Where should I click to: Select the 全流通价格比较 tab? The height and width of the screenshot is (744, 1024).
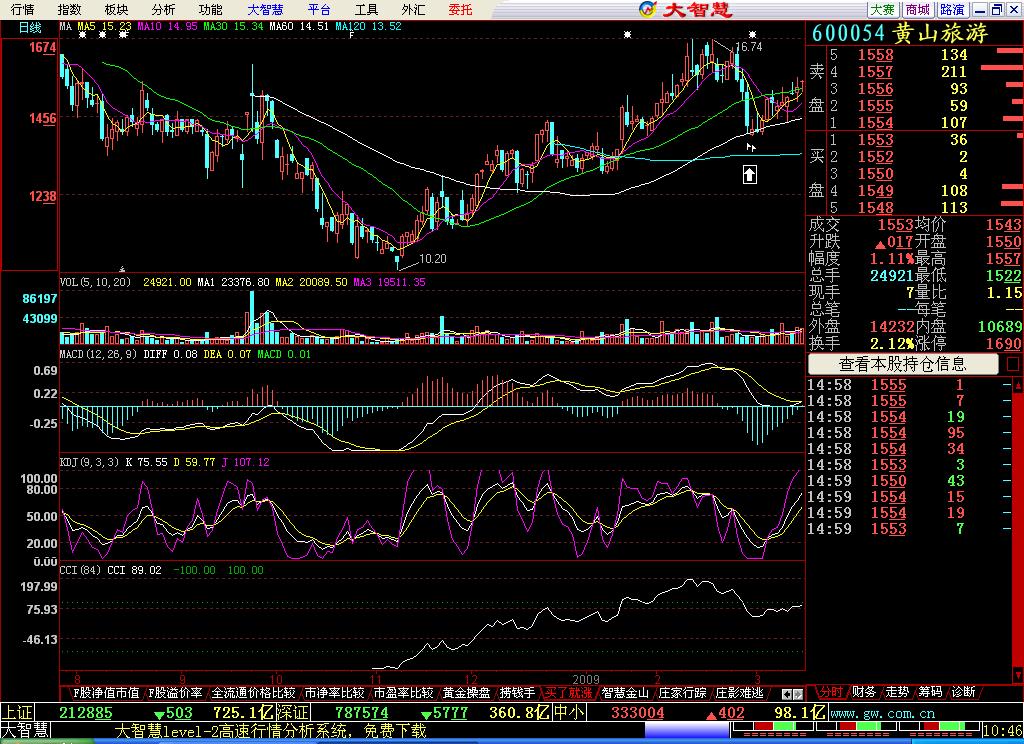(253, 693)
